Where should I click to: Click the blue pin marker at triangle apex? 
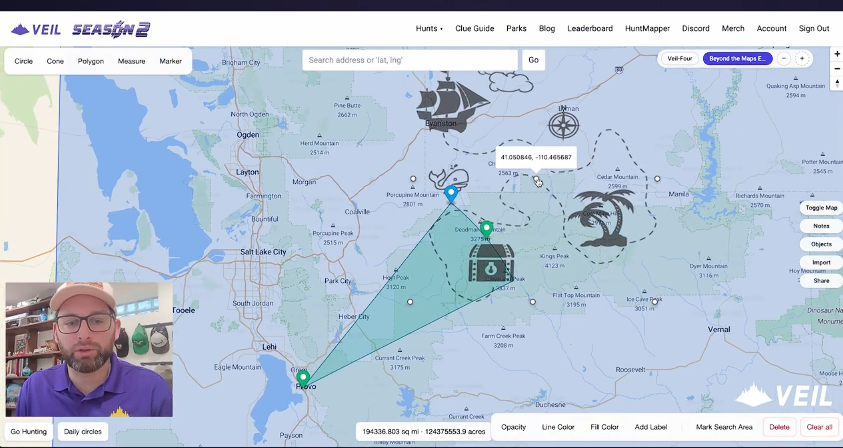click(451, 193)
